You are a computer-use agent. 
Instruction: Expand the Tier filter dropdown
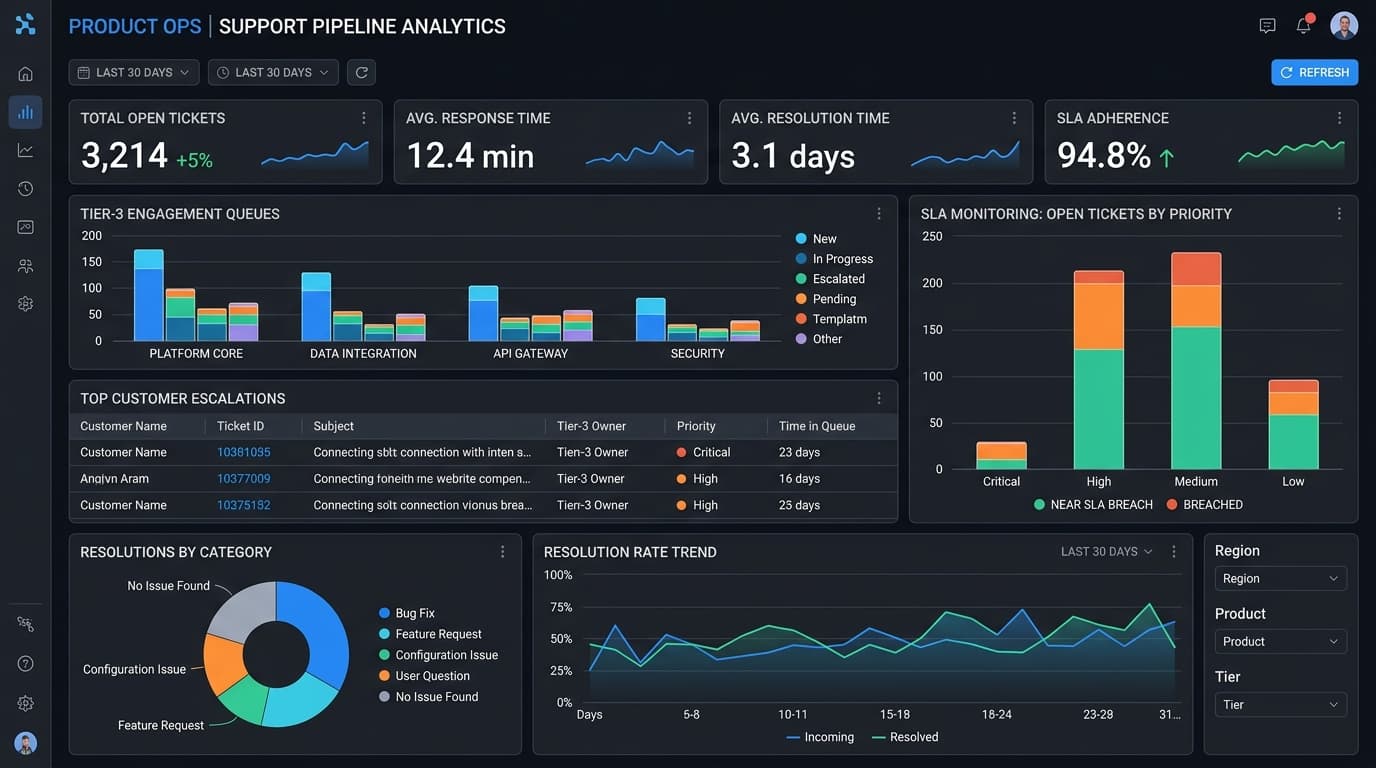[1280, 705]
